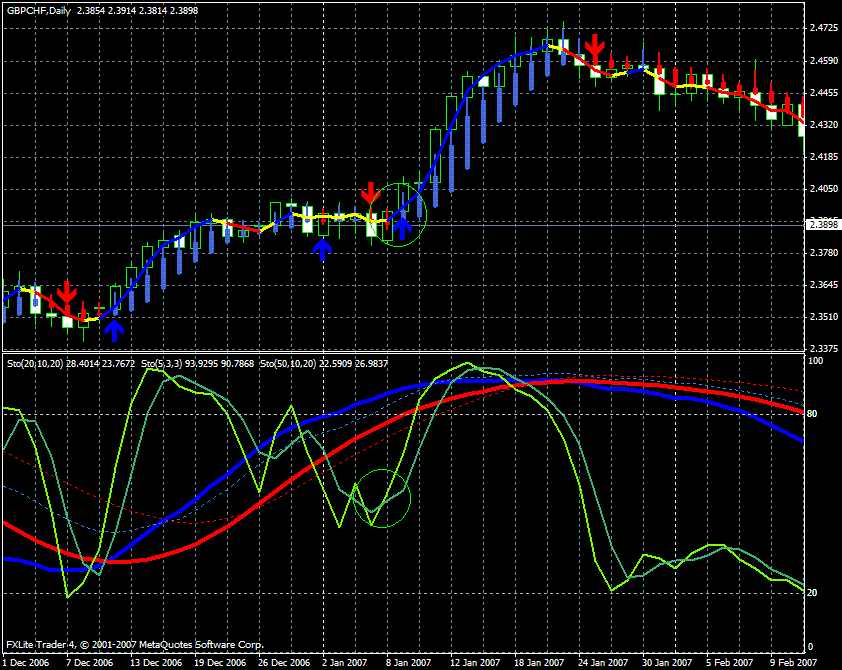
Task: Select blue buy arrow at 8 Jan 2007 candle
Action: click(402, 229)
